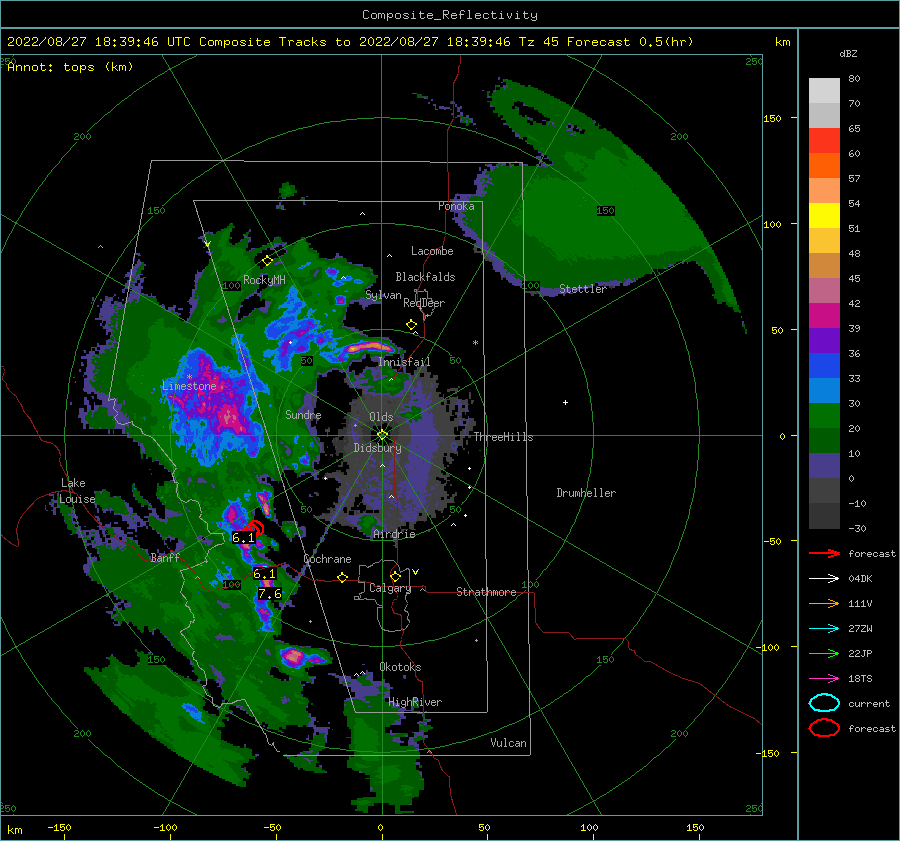Select the Banff label
900x841 pixels.
click(x=165, y=558)
